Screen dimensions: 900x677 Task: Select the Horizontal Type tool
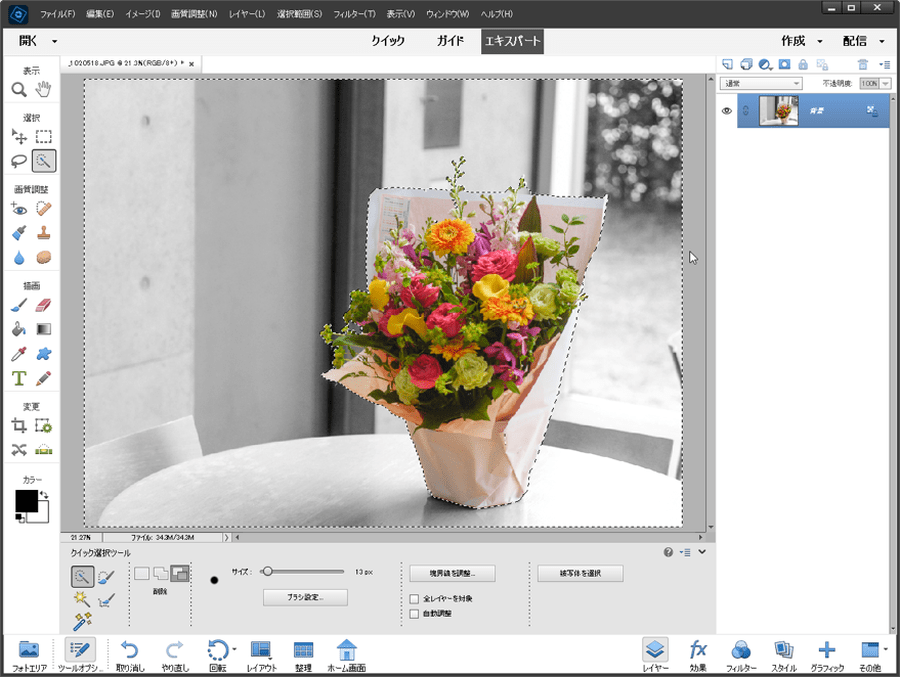[x=19, y=378]
